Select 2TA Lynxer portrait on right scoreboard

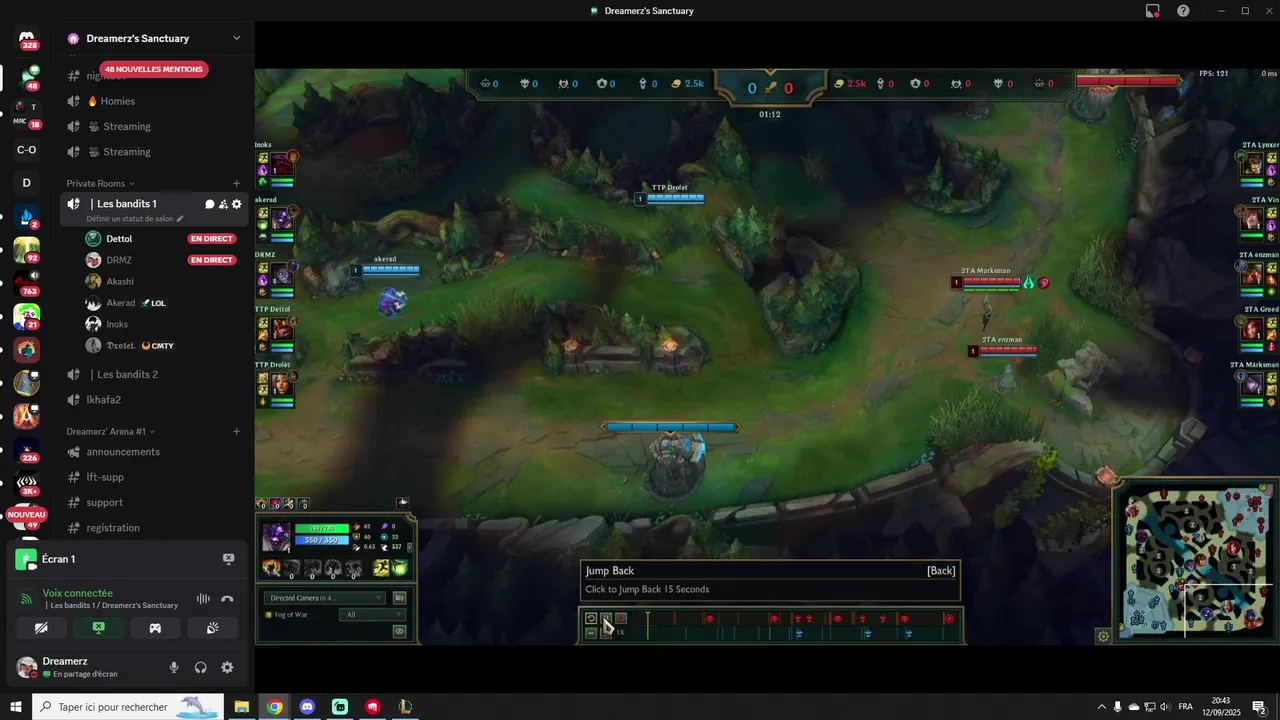click(1252, 165)
